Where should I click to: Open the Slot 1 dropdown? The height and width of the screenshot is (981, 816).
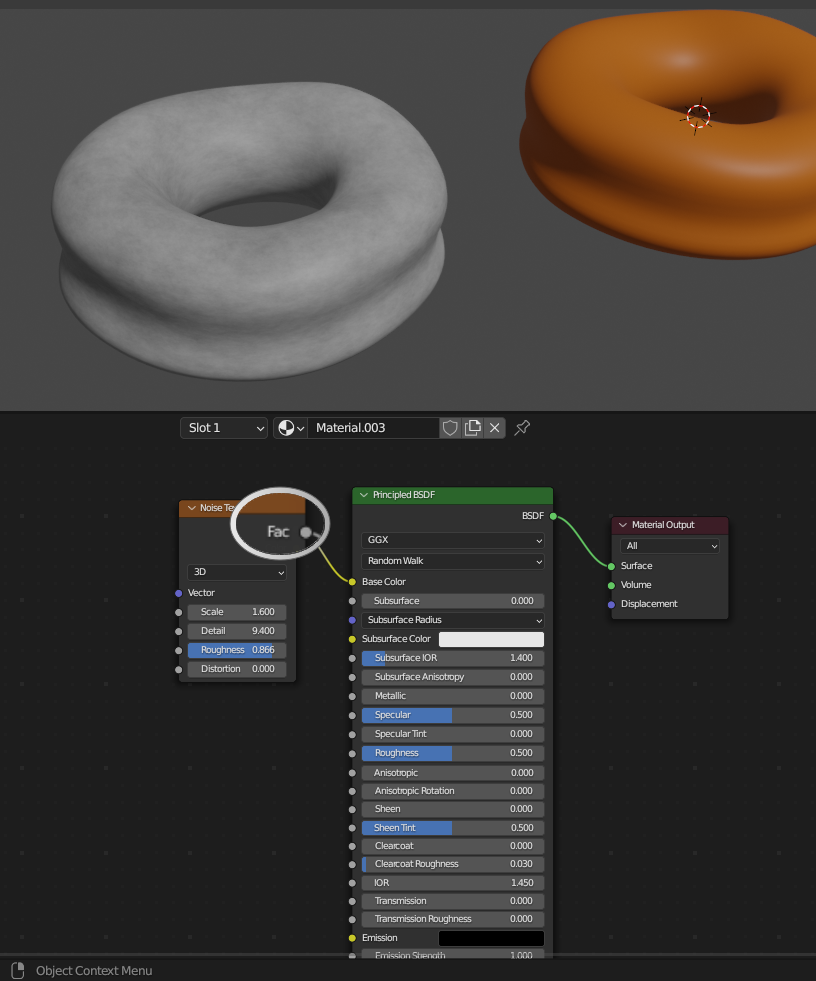click(x=224, y=428)
